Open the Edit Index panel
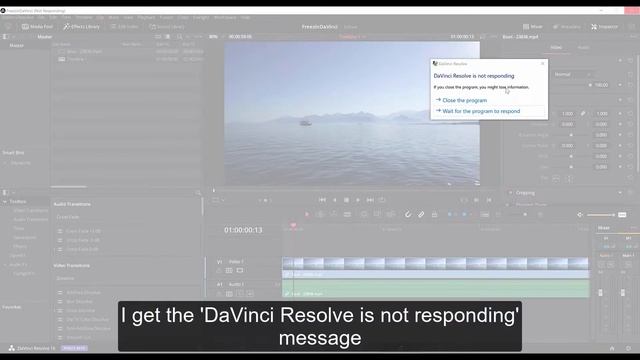 click(x=124, y=27)
